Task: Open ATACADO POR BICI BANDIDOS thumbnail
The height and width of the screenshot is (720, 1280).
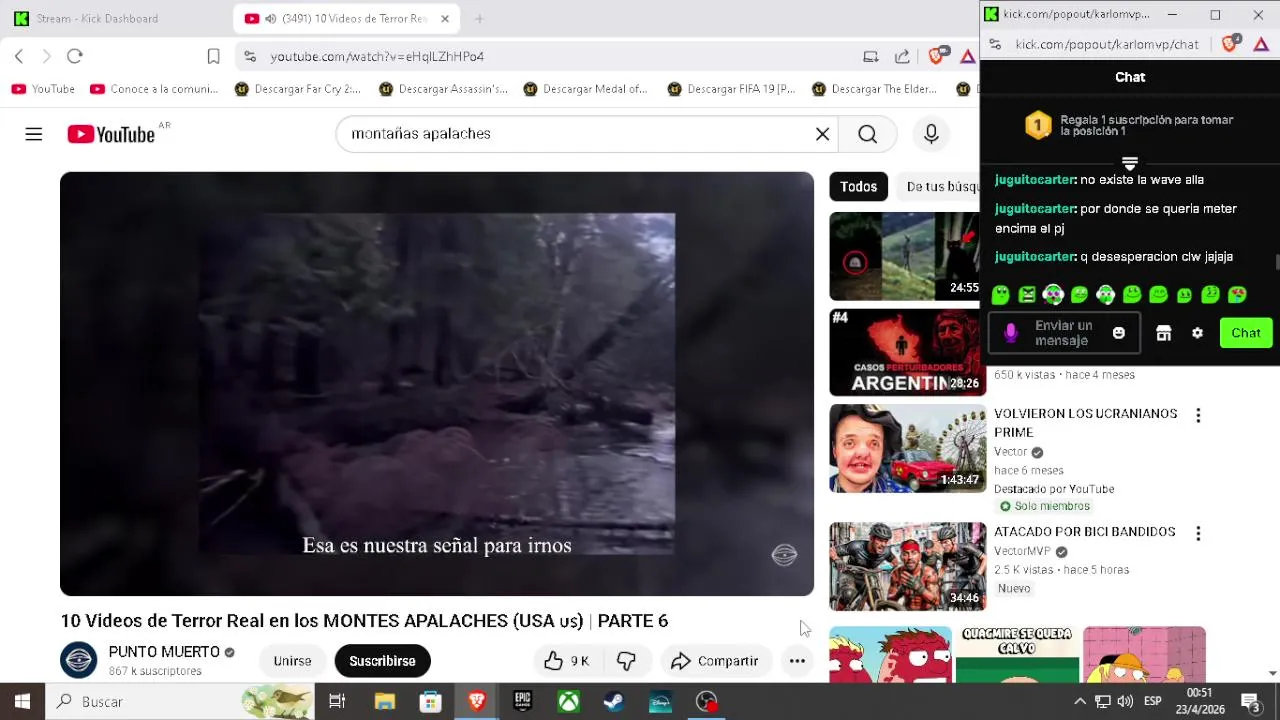Action: click(907, 566)
